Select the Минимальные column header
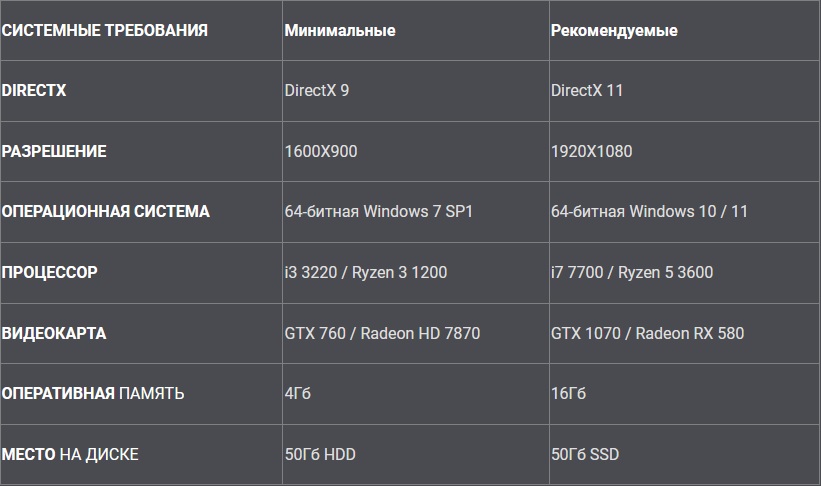This screenshot has width=821, height=486. [340, 30]
